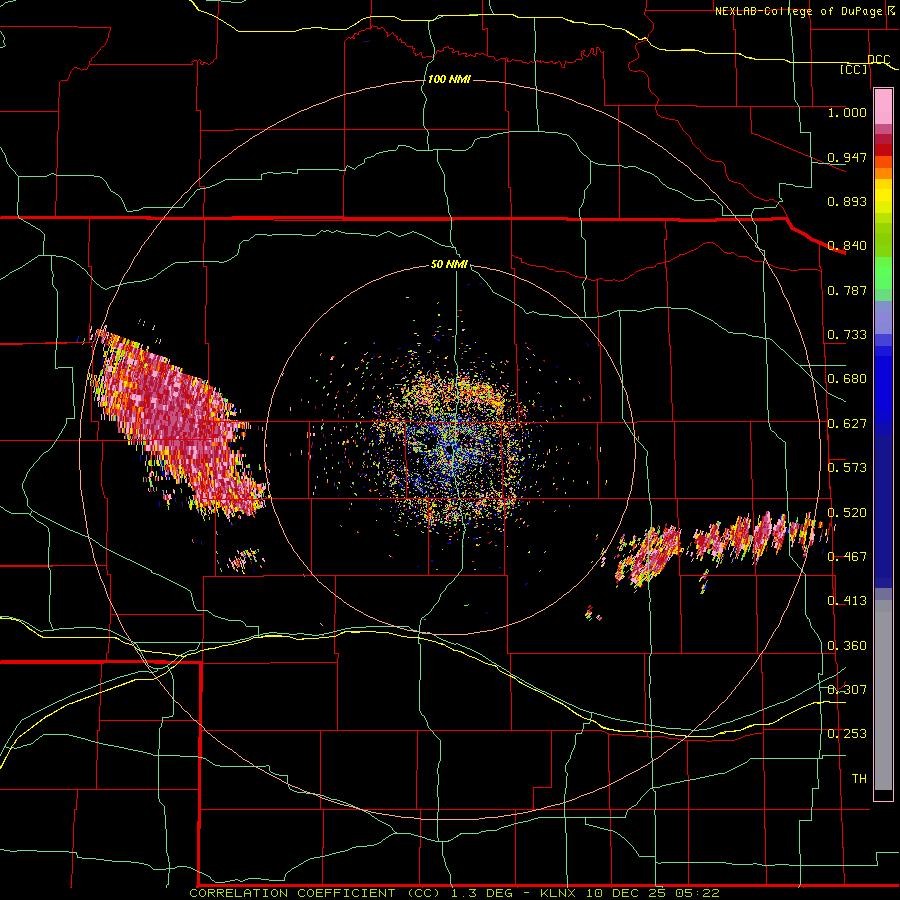This screenshot has height=900, width=900.
Task: Click the blue clutter at the radar center
Action: coord(451,451)
